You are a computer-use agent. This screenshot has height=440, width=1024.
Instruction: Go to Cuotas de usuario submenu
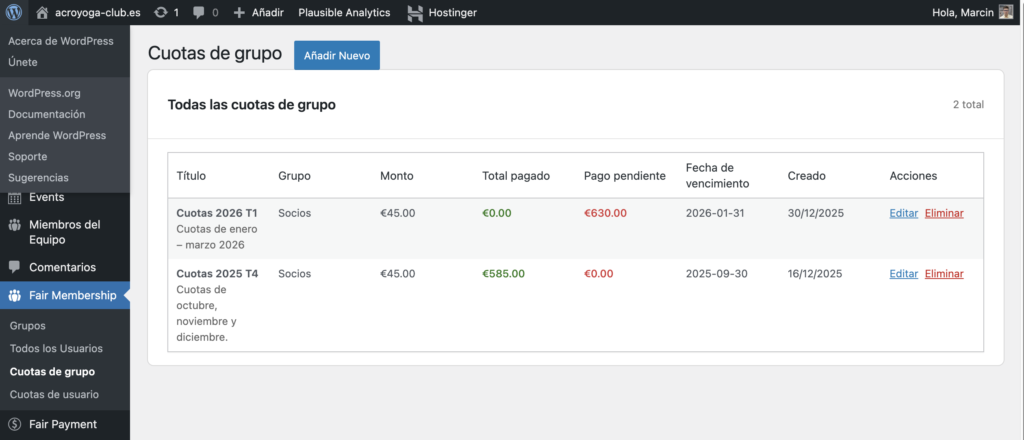(54, 394)
